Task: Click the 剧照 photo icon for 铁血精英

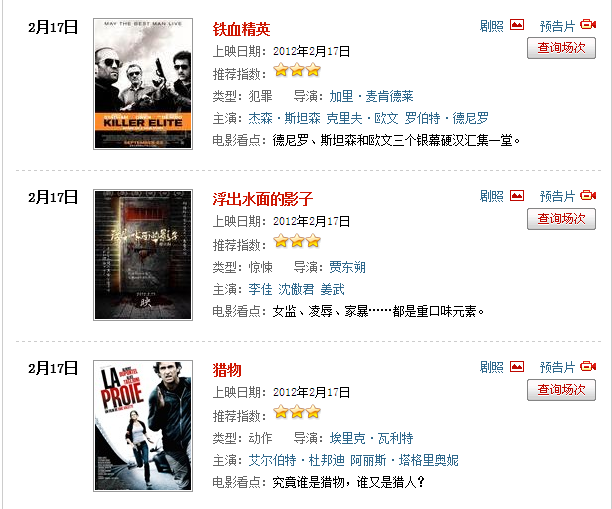Action: [517, 25]
